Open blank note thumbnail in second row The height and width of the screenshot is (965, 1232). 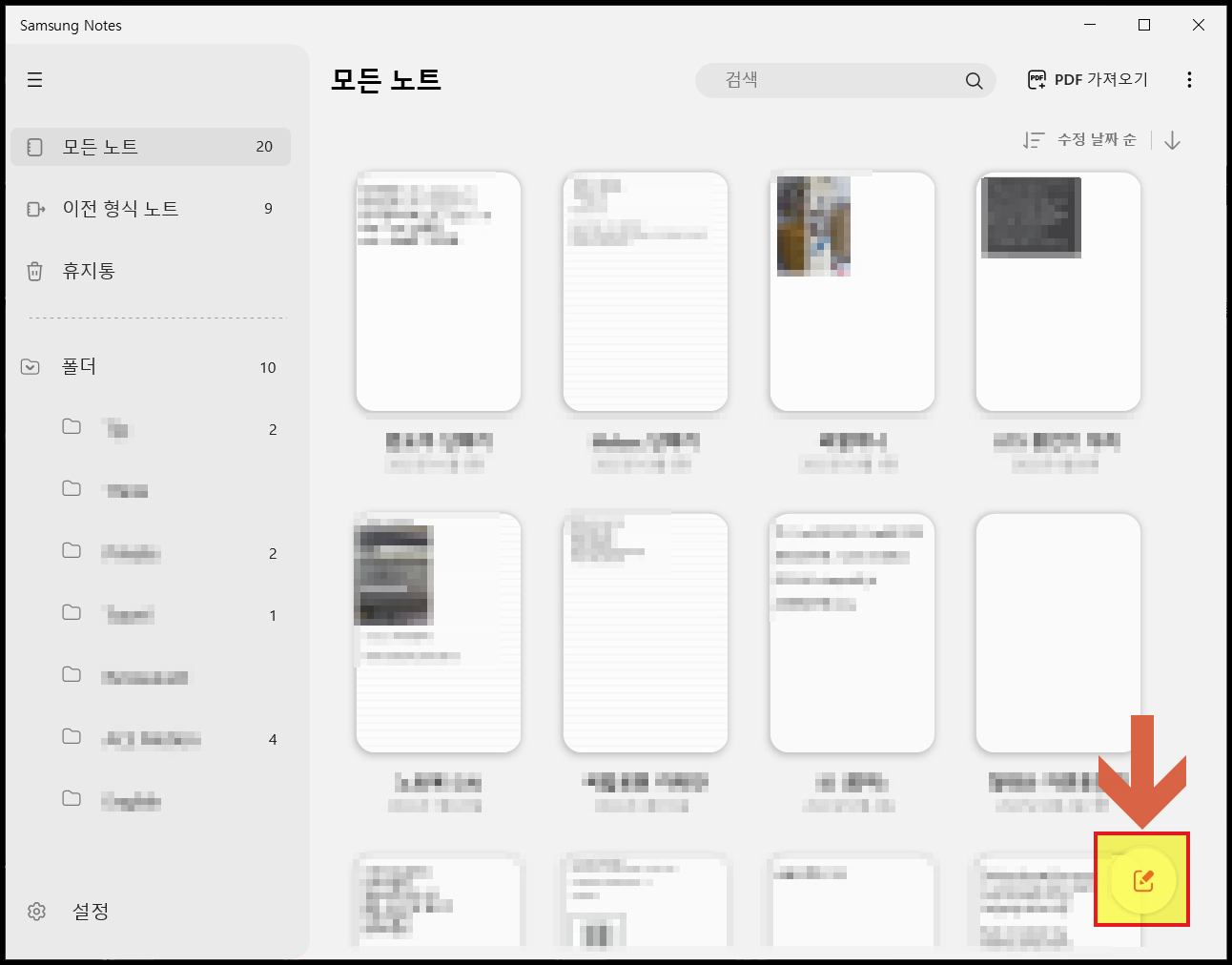(x=1058, y=633)
